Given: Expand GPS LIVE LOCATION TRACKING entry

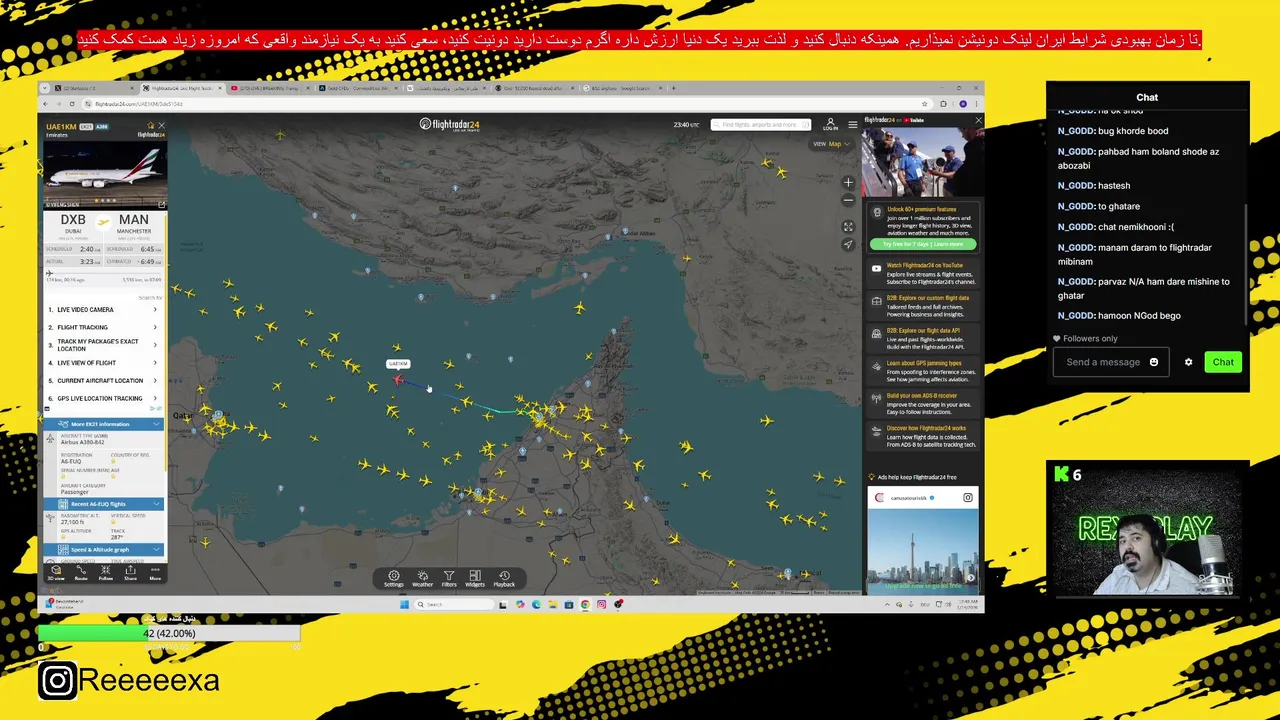Looking at the screenshot, I should 103,398.
